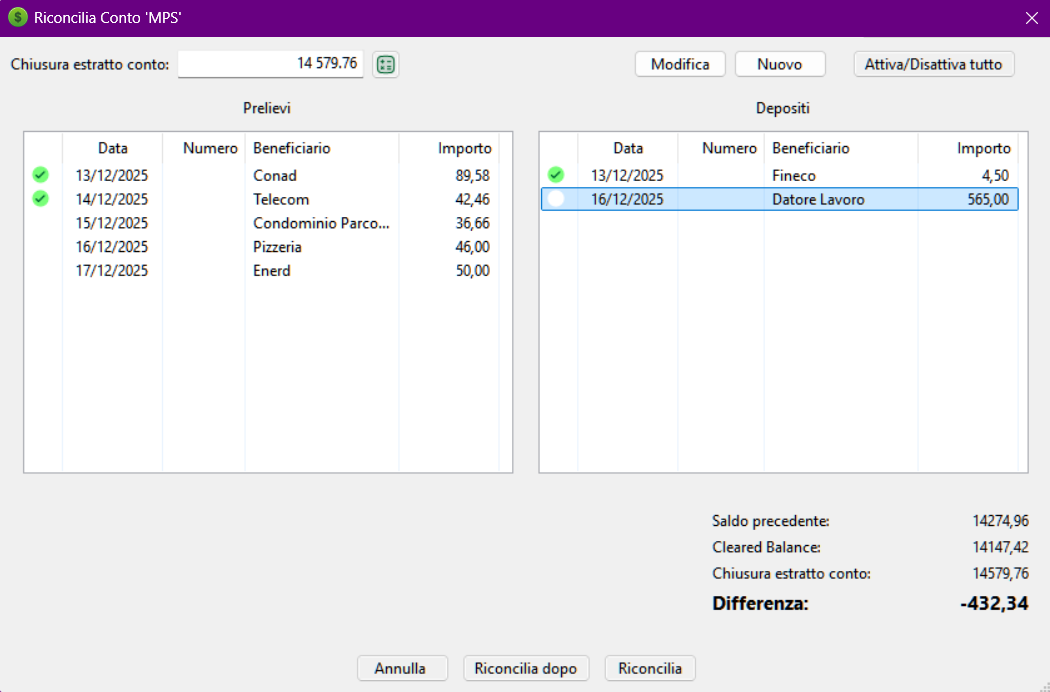The image size is (1050, 692).
Task: Uncheck the Fineco deposit checkmark
Action: click(x=556, y=175)
